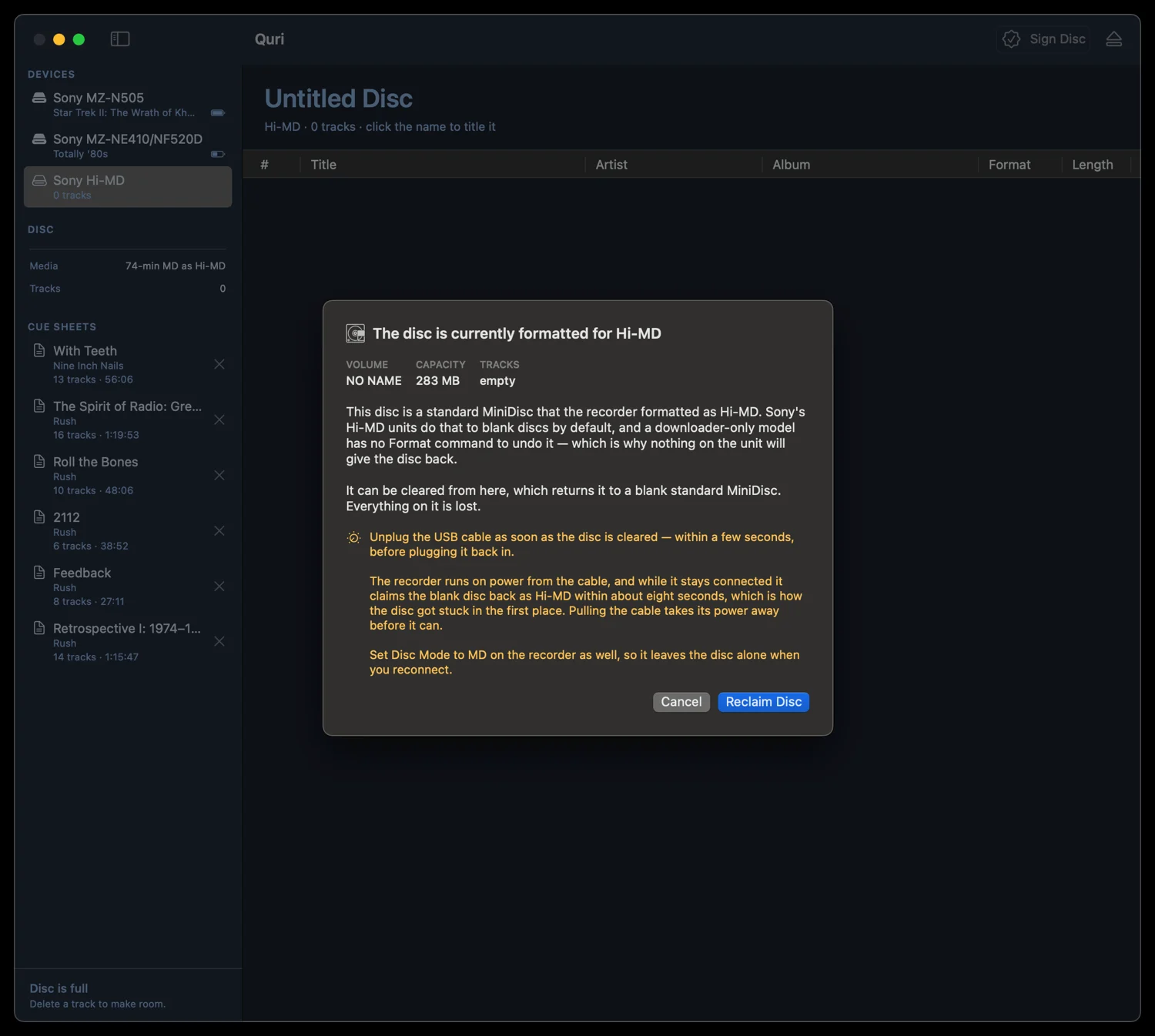Click the document icon beside Feedback
Viewport: 1155px width, 1036px height.
(39, 572)
